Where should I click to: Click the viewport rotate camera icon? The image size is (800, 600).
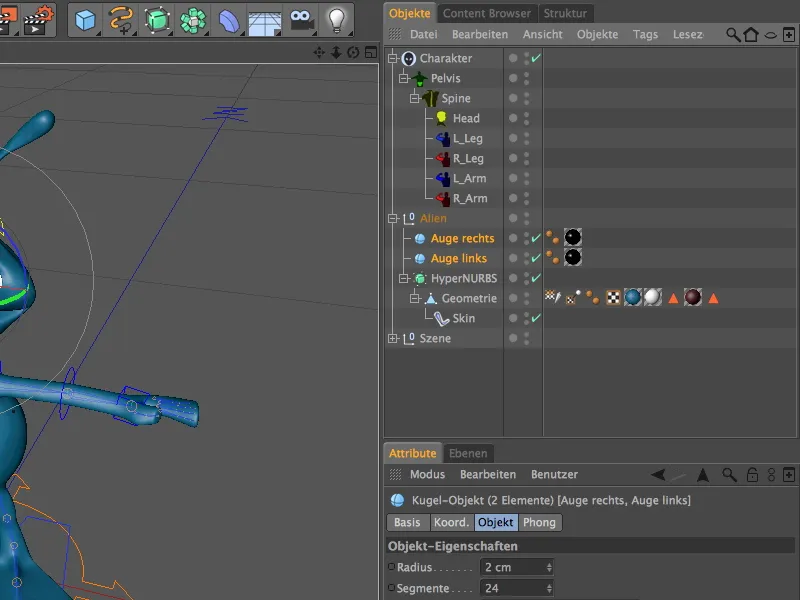(x=353, y=52)
